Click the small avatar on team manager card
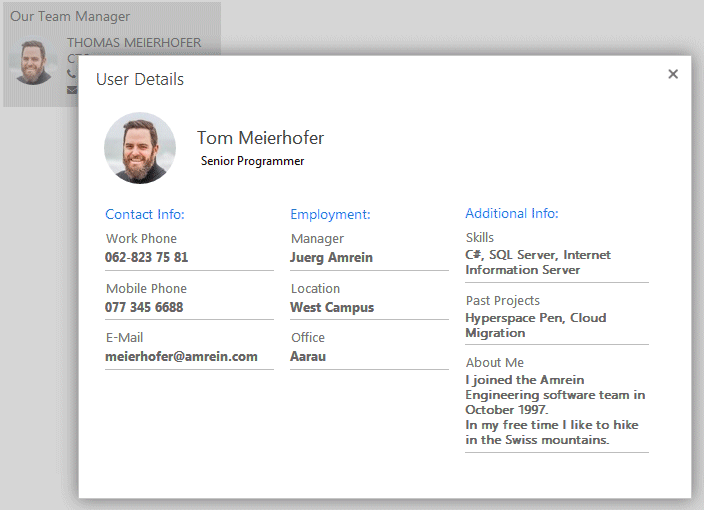704x510 pixels. click(34, 63)
